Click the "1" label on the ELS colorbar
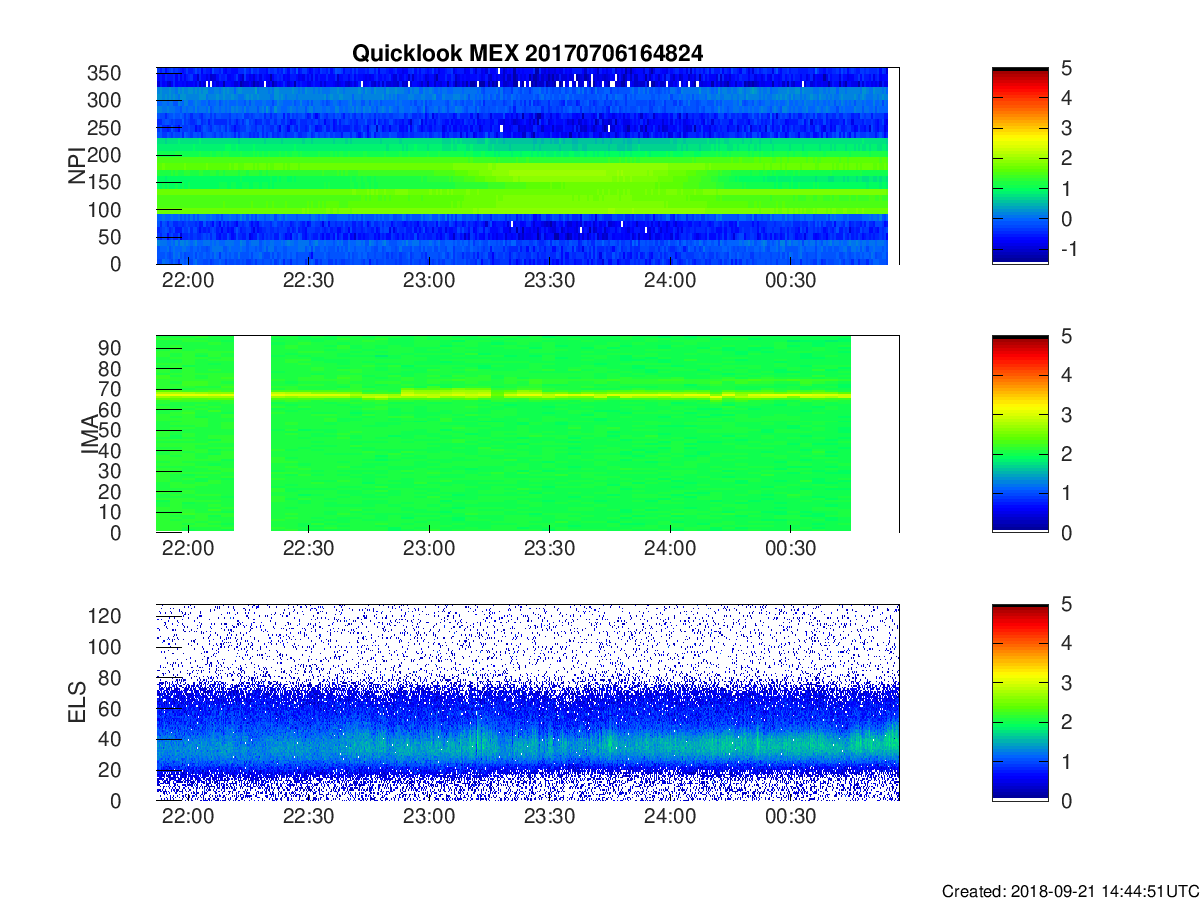Viewport: 1200px width, 900px height. point(1066,761)
